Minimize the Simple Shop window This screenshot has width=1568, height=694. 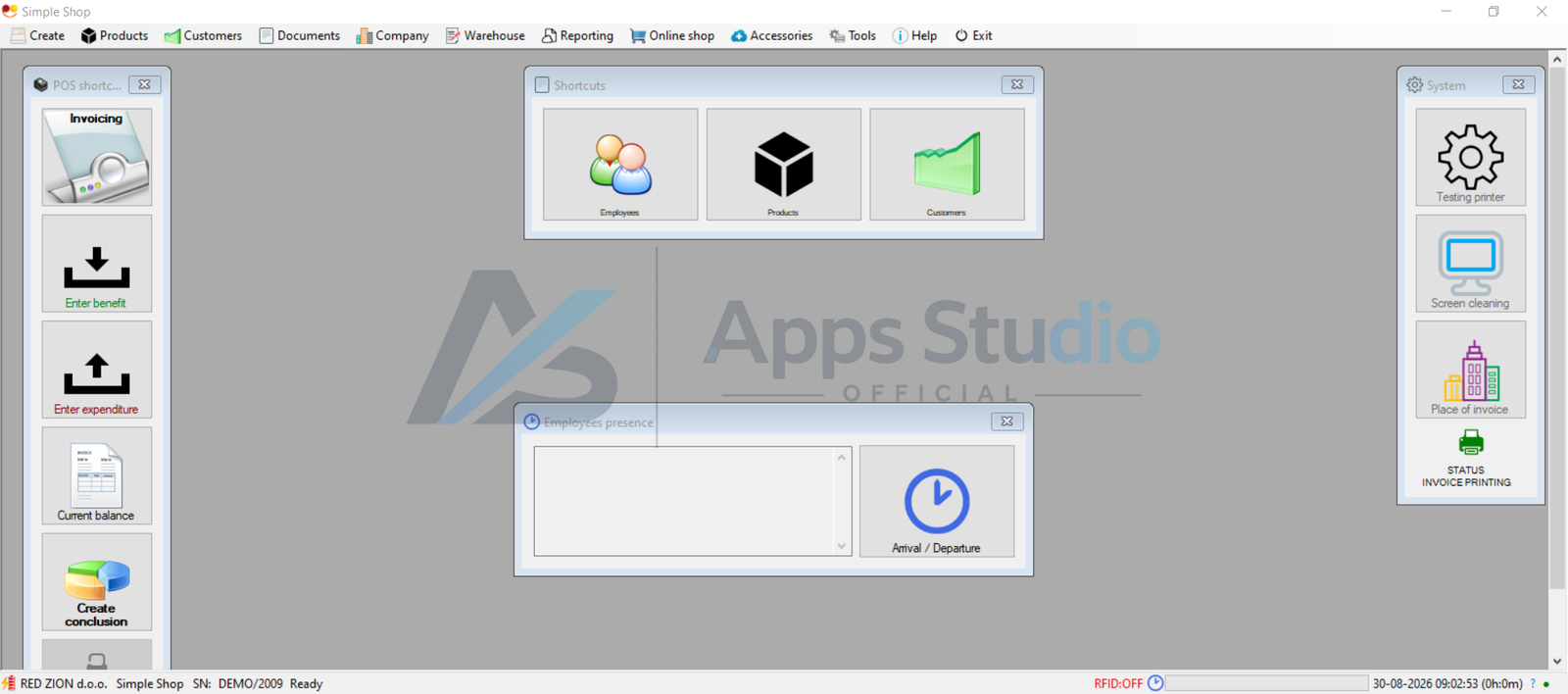[1446, 11]
